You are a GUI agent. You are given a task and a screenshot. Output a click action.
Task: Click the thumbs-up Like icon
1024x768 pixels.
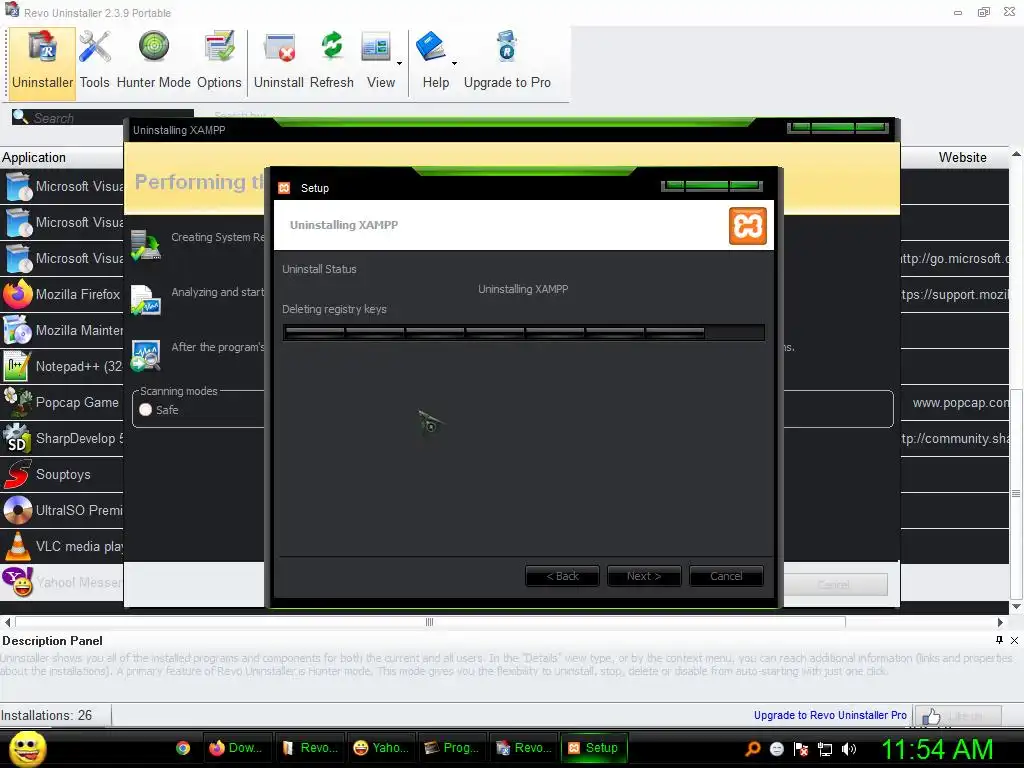[931, 717]
